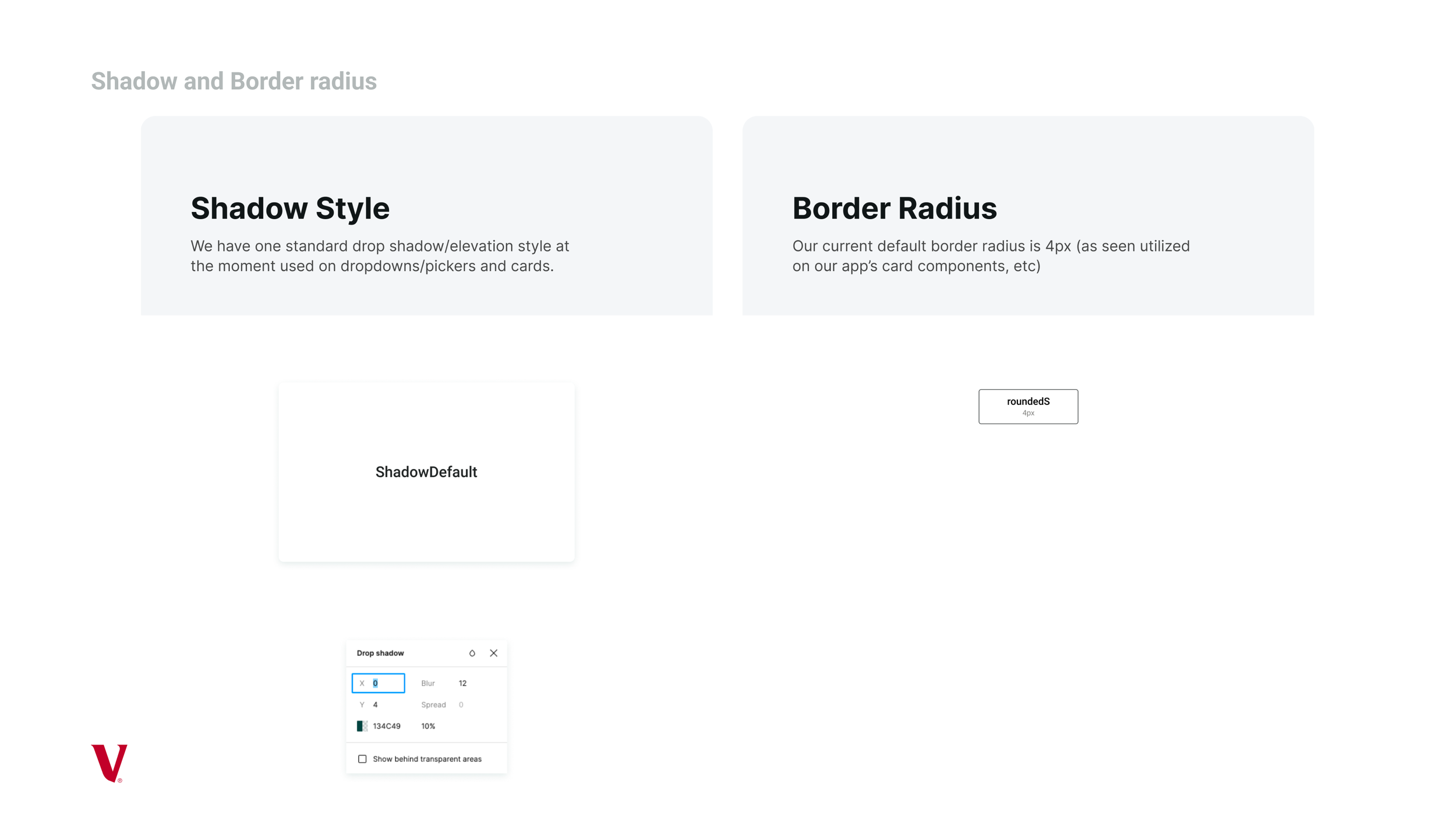The width and height of the screenshot is (1456, 819).
Task: Click the 134C49 hex color value
Action: pyautogui.click(x=387, y=726)
